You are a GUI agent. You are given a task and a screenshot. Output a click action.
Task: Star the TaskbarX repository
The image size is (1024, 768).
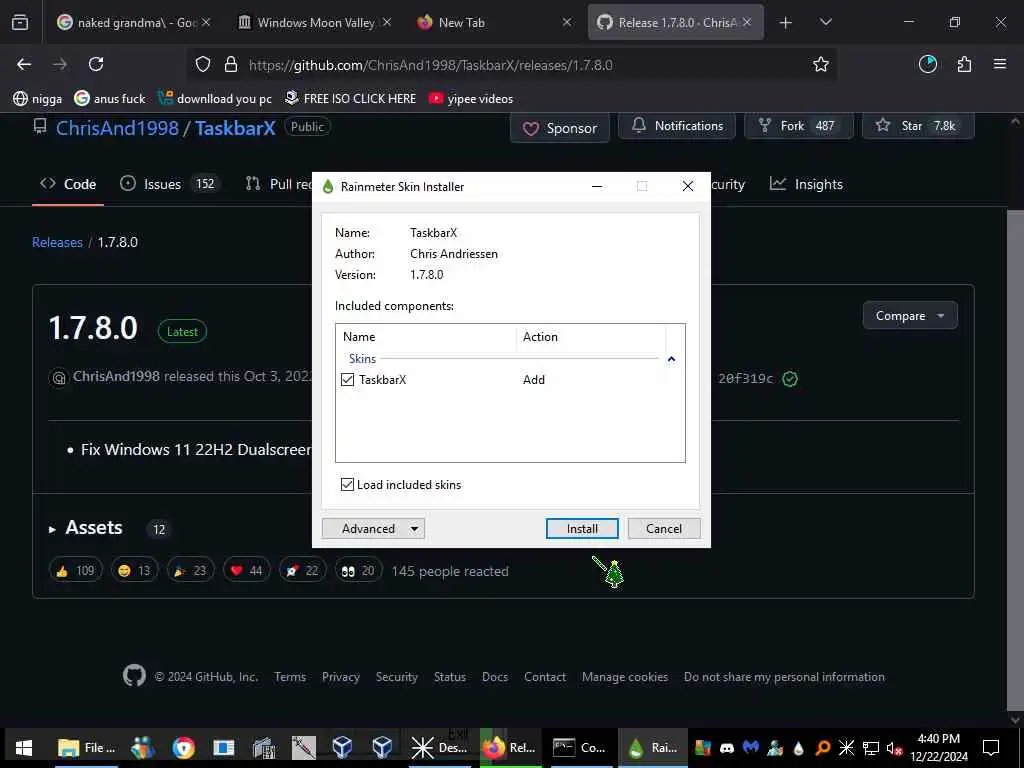coord(918,126)
